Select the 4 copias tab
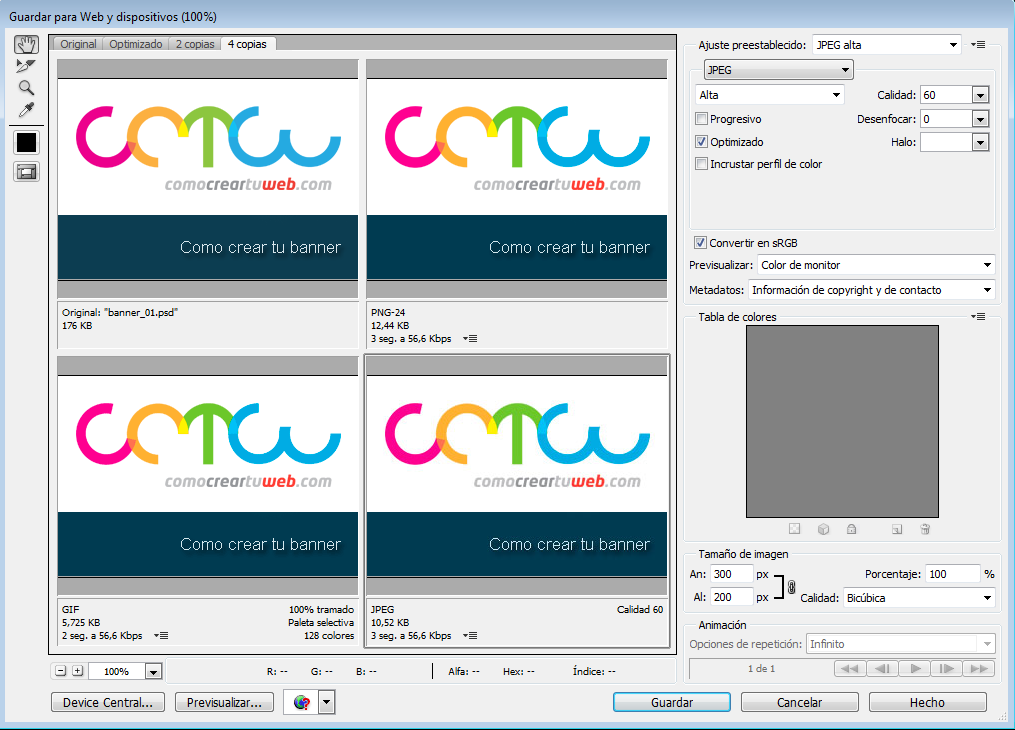 tap(247, 44)
